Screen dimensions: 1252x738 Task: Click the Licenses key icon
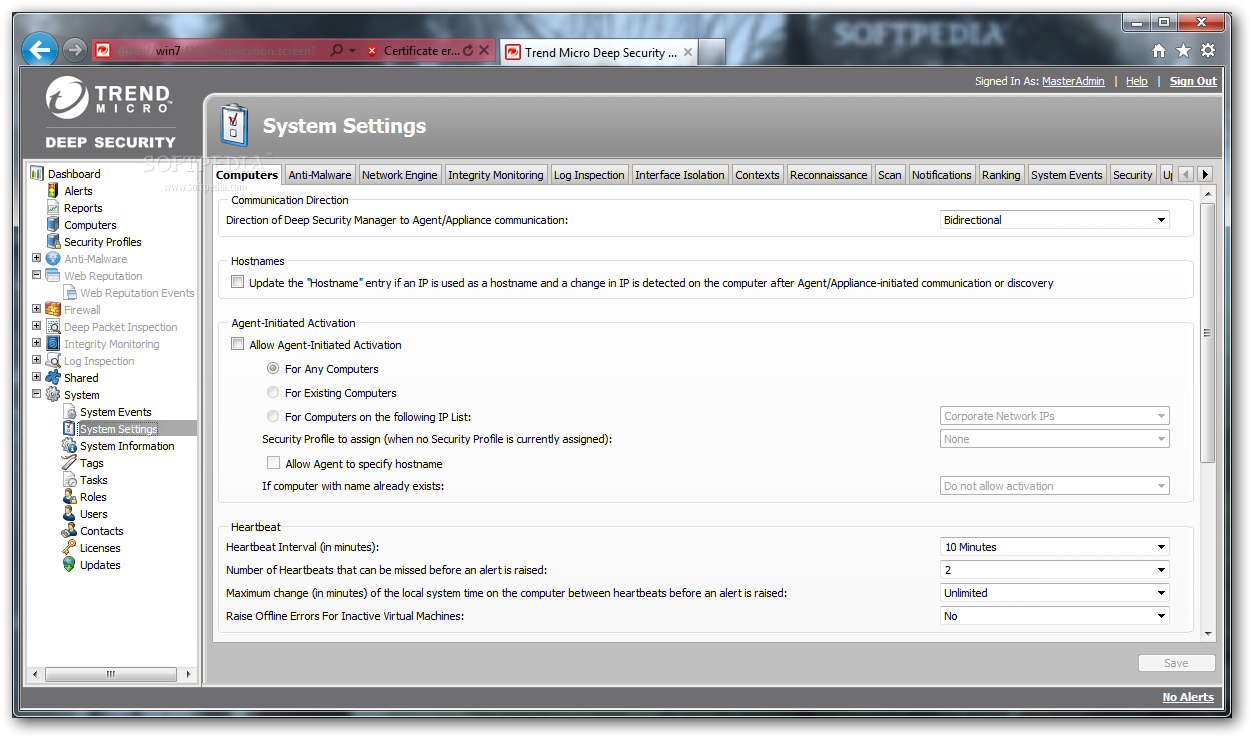69,548
